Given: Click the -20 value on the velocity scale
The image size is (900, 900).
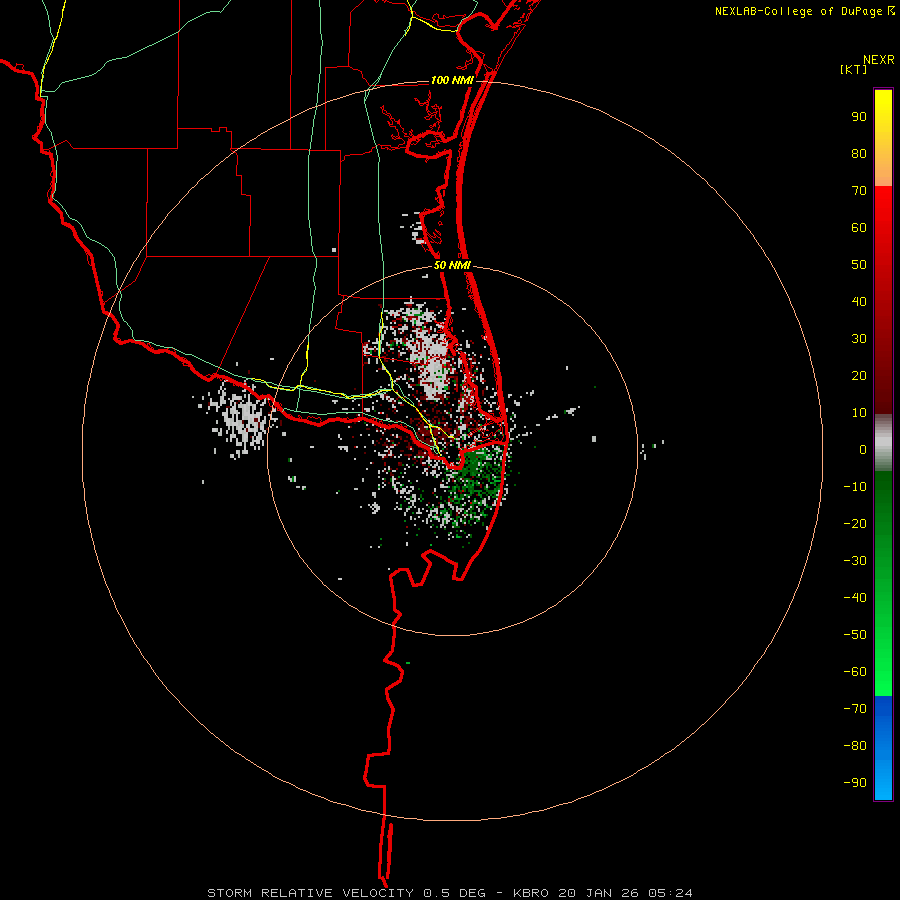Looking at the screenshot, I should point(855,524).
